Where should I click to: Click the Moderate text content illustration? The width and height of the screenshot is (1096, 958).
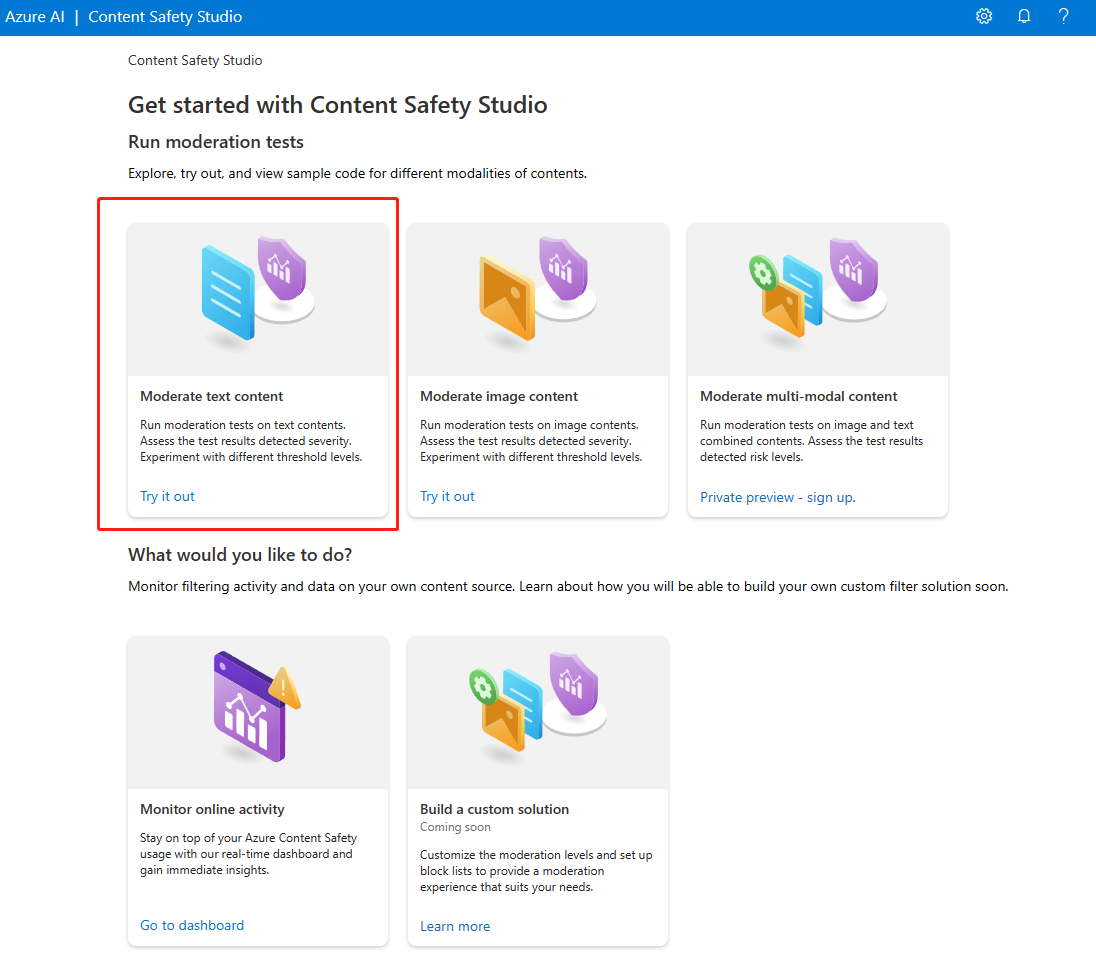click(x=258, y=297)
